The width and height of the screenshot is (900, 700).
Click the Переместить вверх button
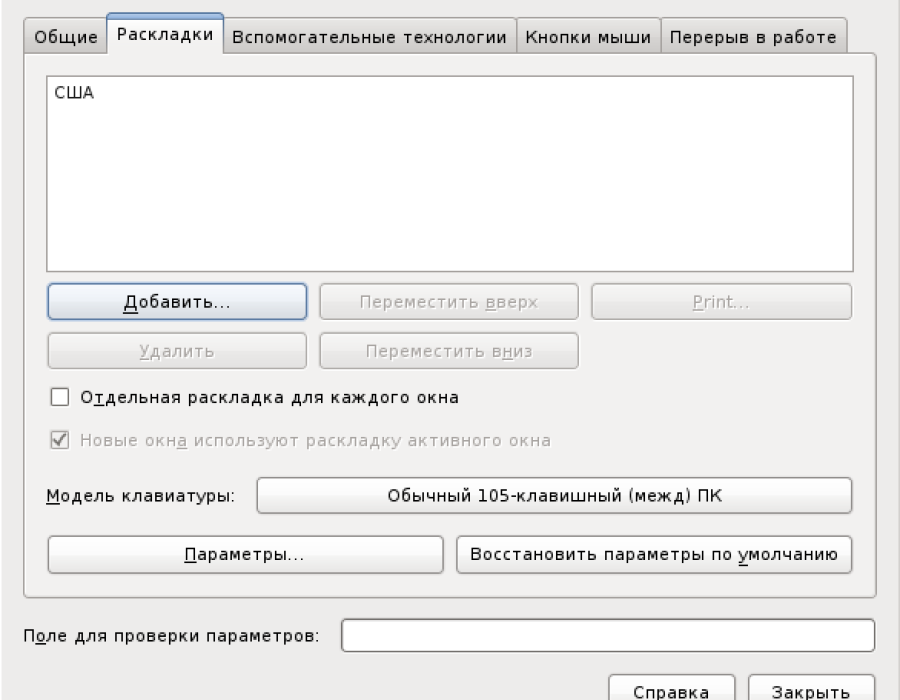tap(449, 301)
